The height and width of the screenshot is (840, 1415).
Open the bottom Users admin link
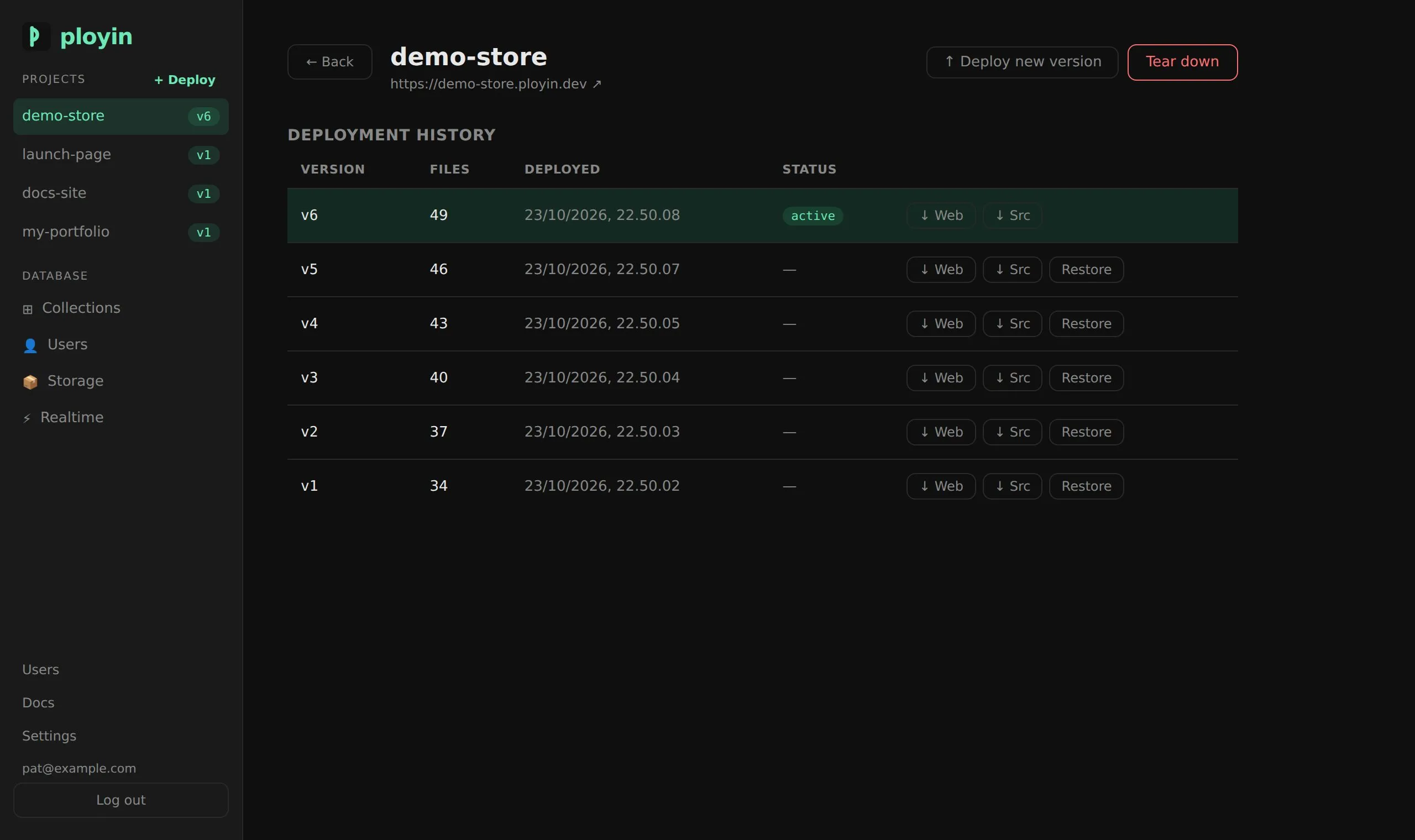40,670
